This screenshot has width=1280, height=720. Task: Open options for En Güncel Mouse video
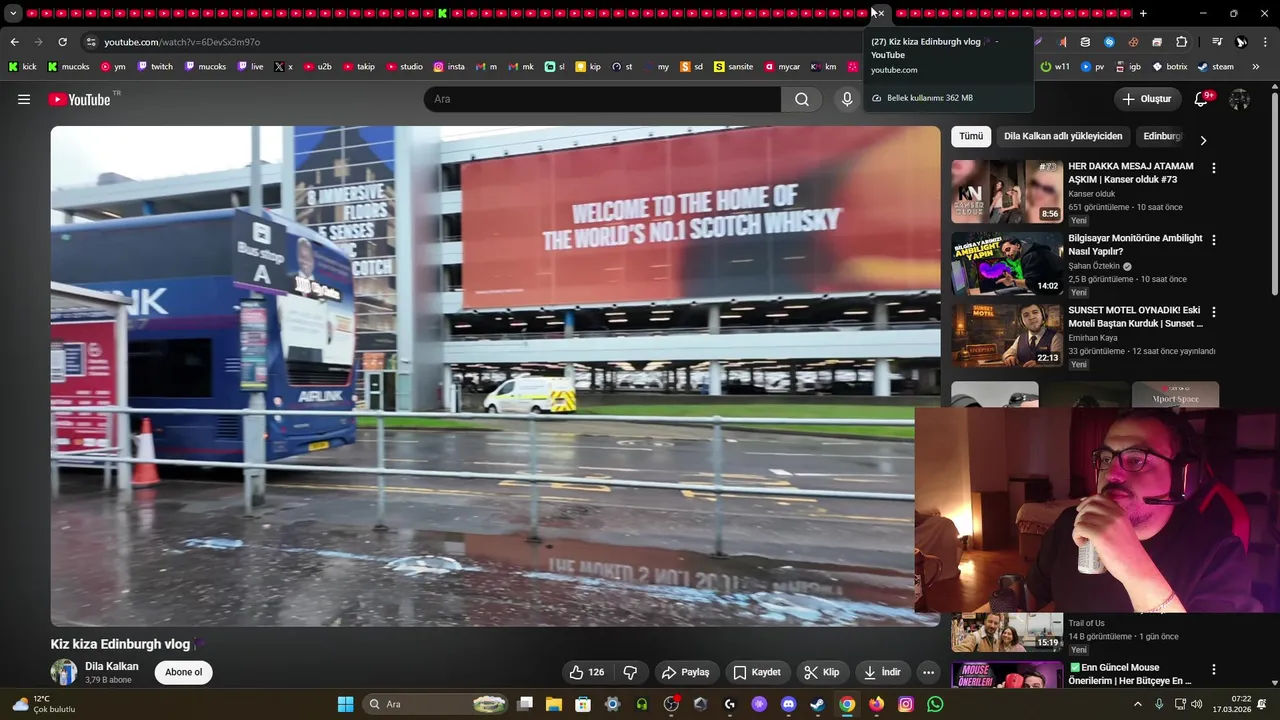1214,670
